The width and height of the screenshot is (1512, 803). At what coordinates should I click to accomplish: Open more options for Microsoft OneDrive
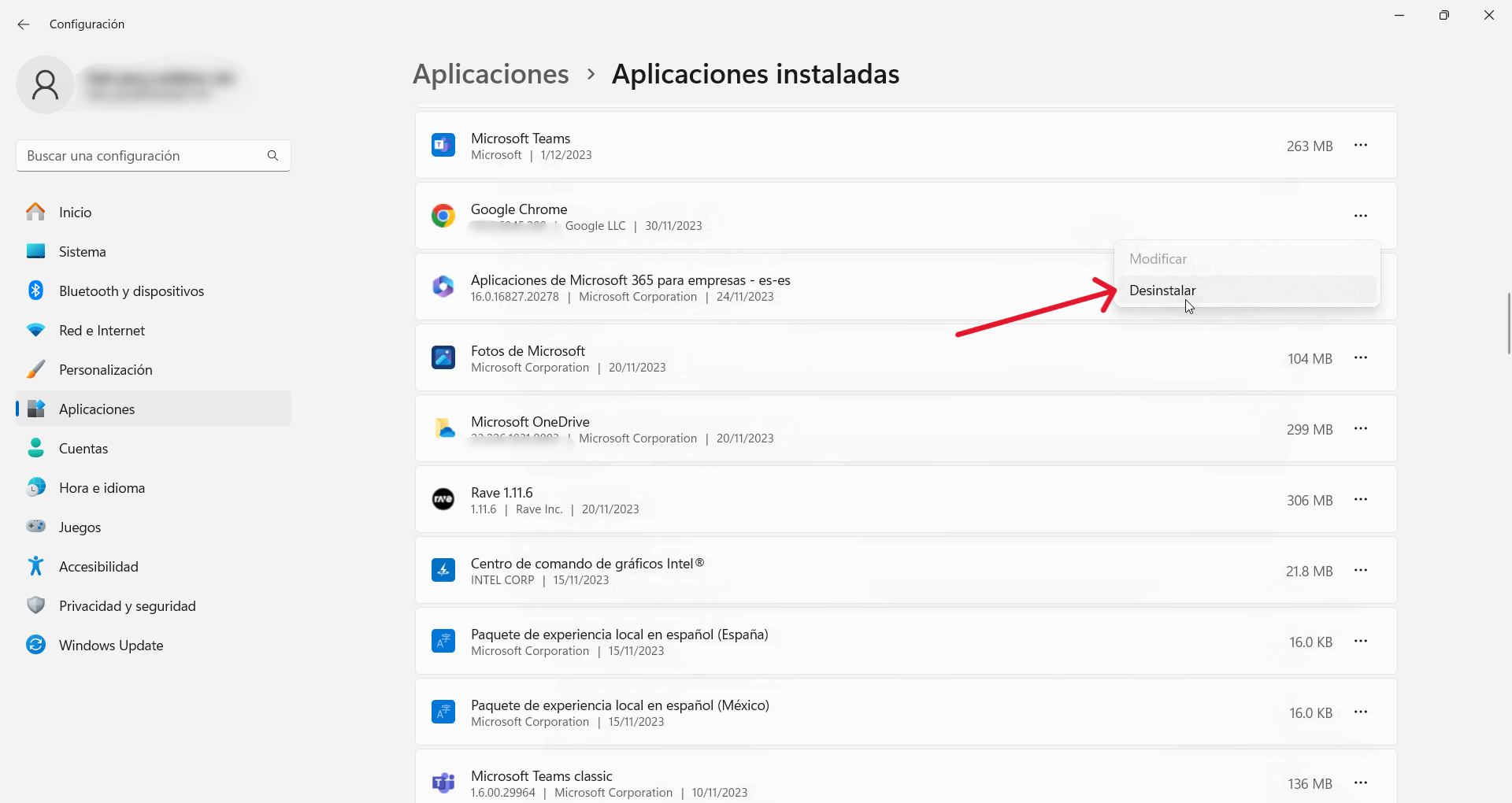[x=1361, y=428]
